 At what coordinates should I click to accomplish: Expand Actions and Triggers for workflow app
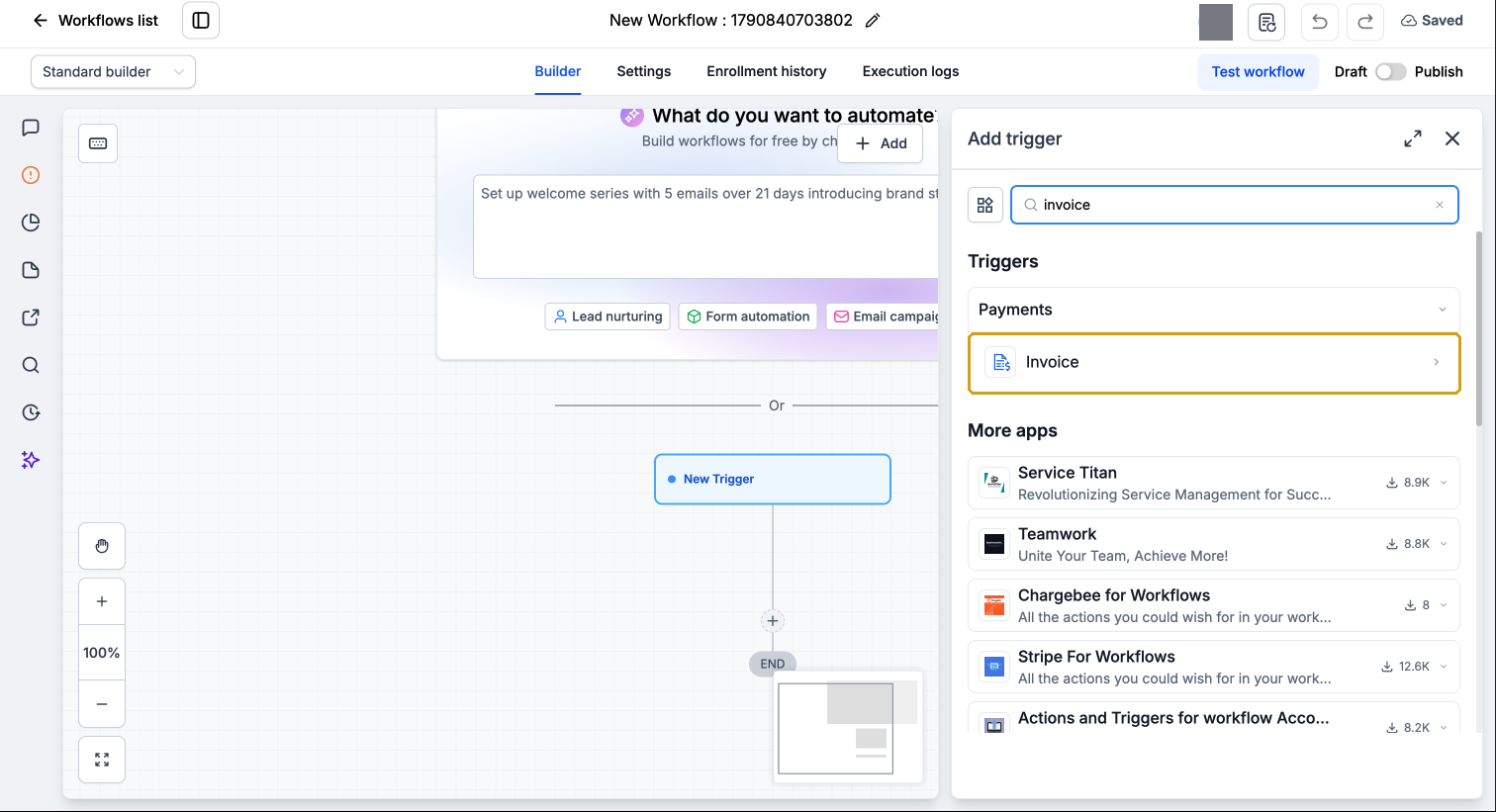1444,727
